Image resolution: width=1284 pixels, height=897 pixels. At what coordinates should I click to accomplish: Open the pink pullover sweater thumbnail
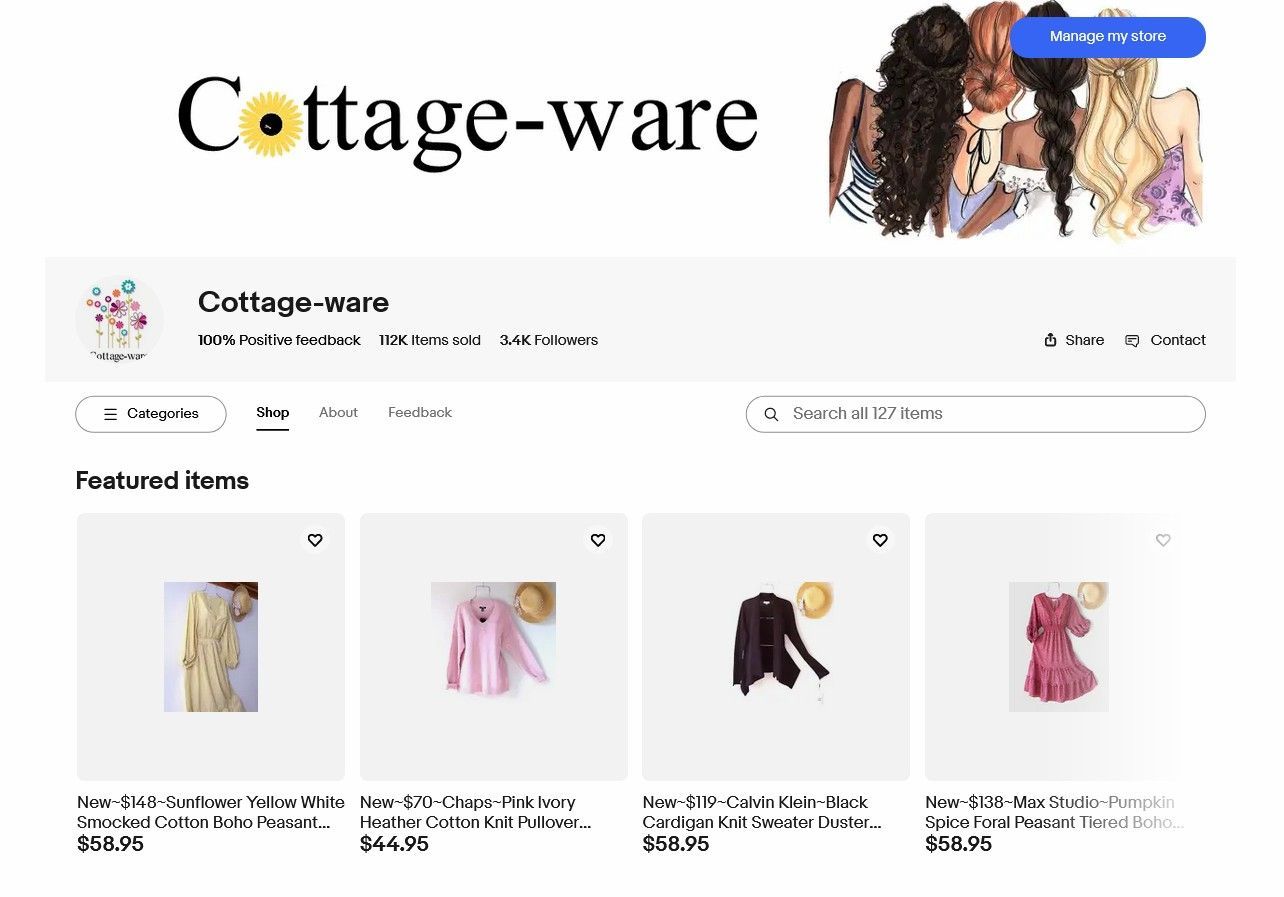tap(493, 647)
